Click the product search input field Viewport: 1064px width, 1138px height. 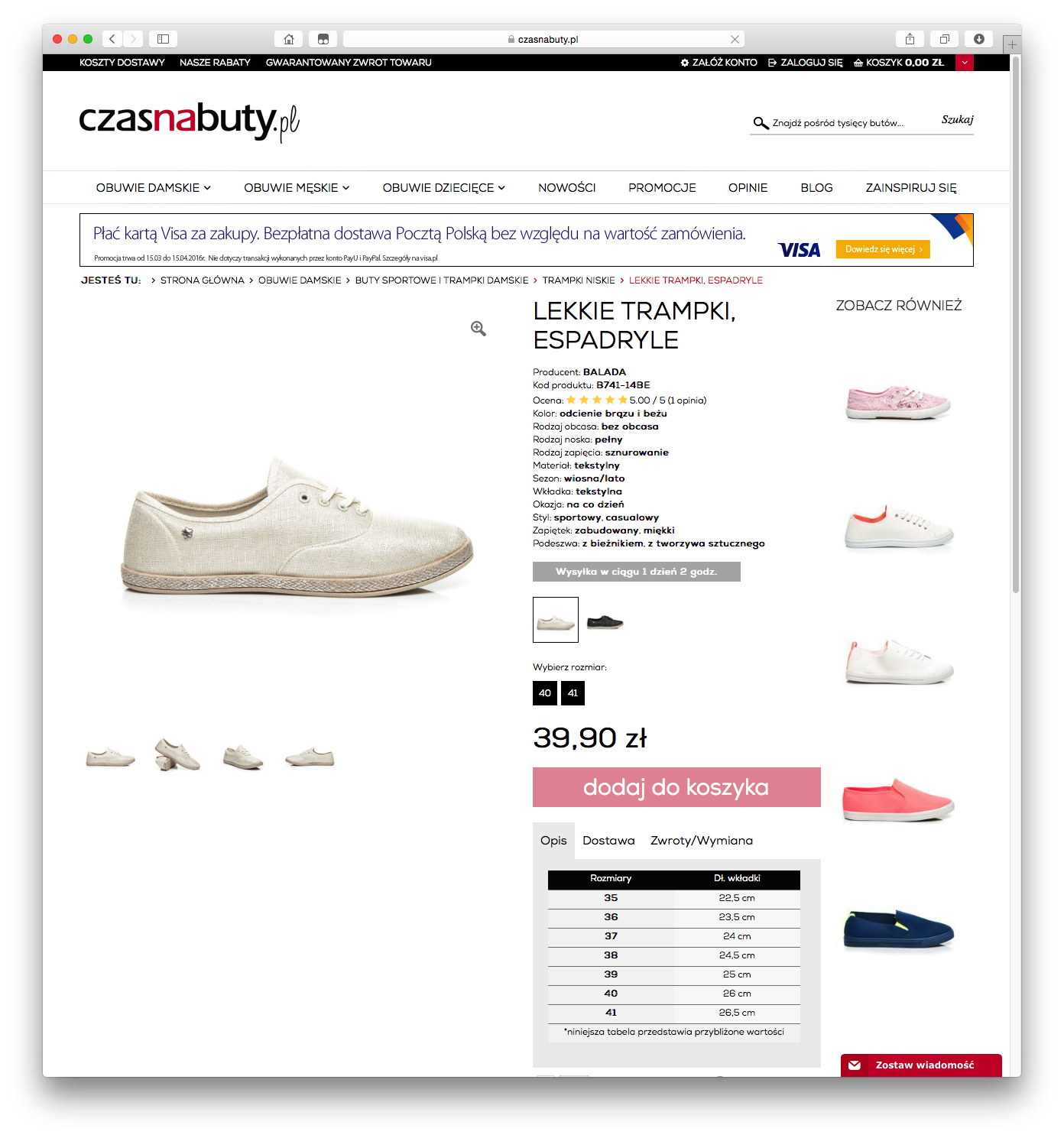(852, 123)
